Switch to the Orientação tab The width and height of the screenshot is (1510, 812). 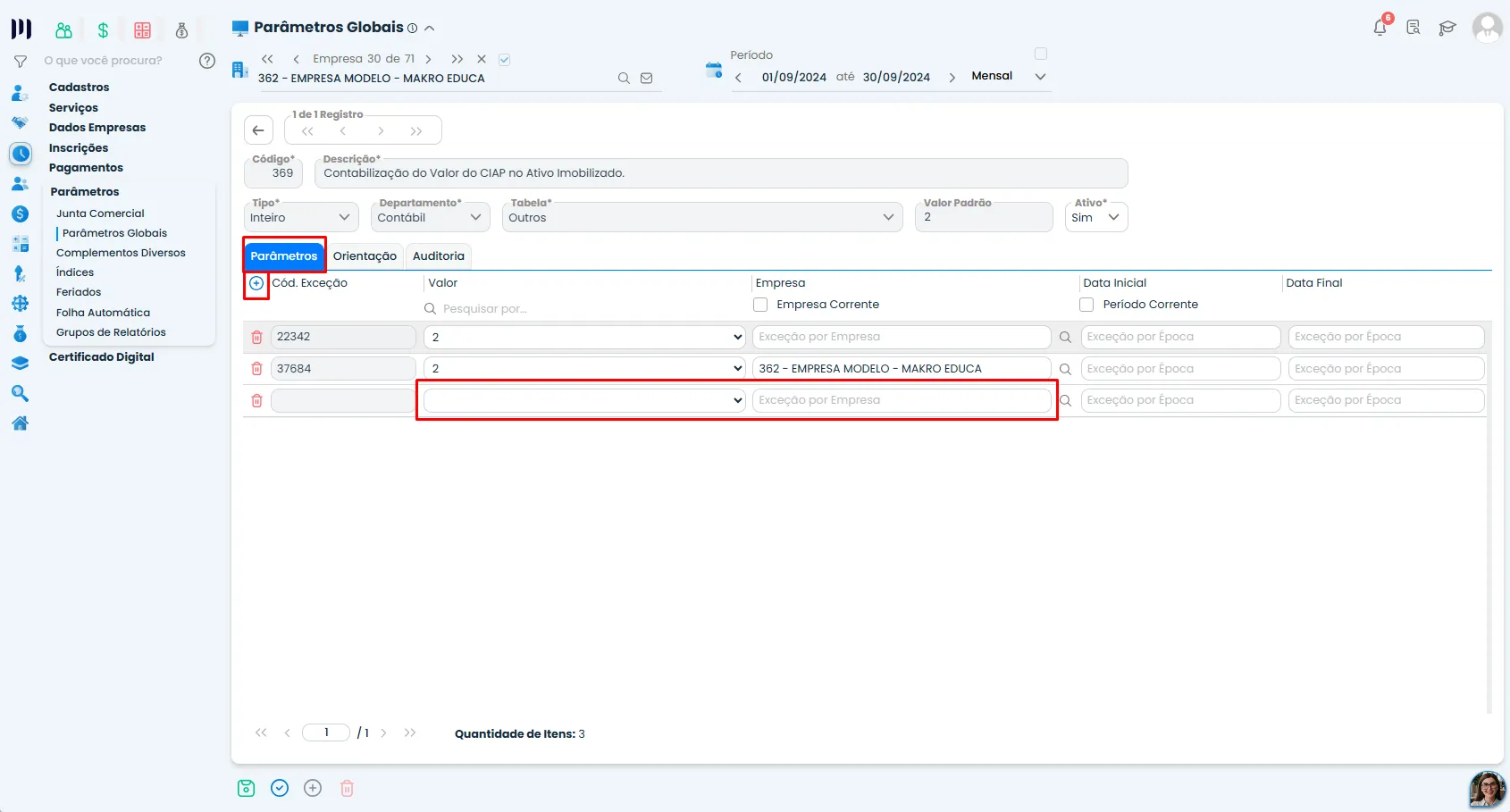(x=365, y=256)
